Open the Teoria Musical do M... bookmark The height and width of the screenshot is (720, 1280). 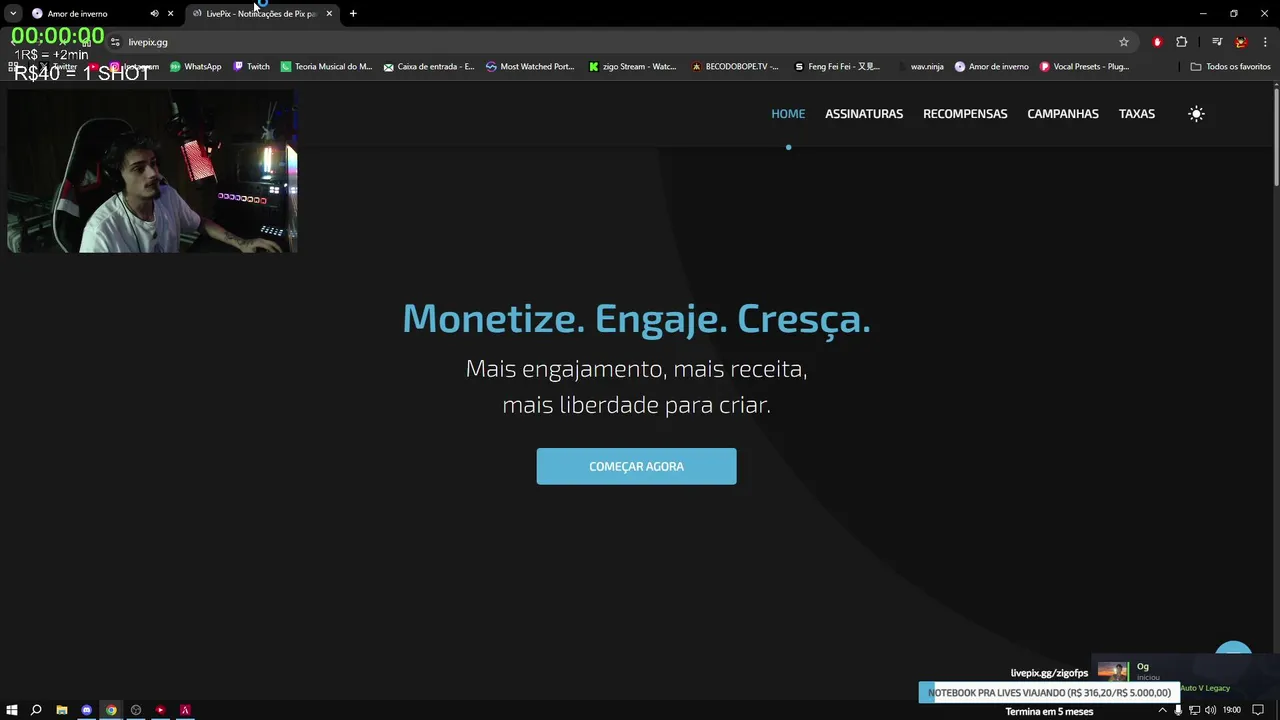tap(327, 67)
